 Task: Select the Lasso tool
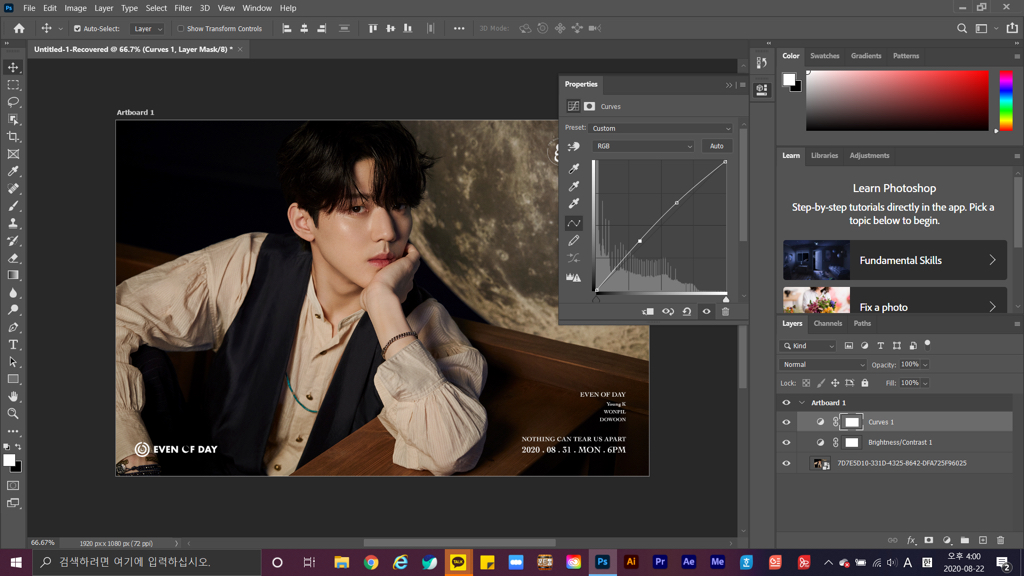[13, 102]
